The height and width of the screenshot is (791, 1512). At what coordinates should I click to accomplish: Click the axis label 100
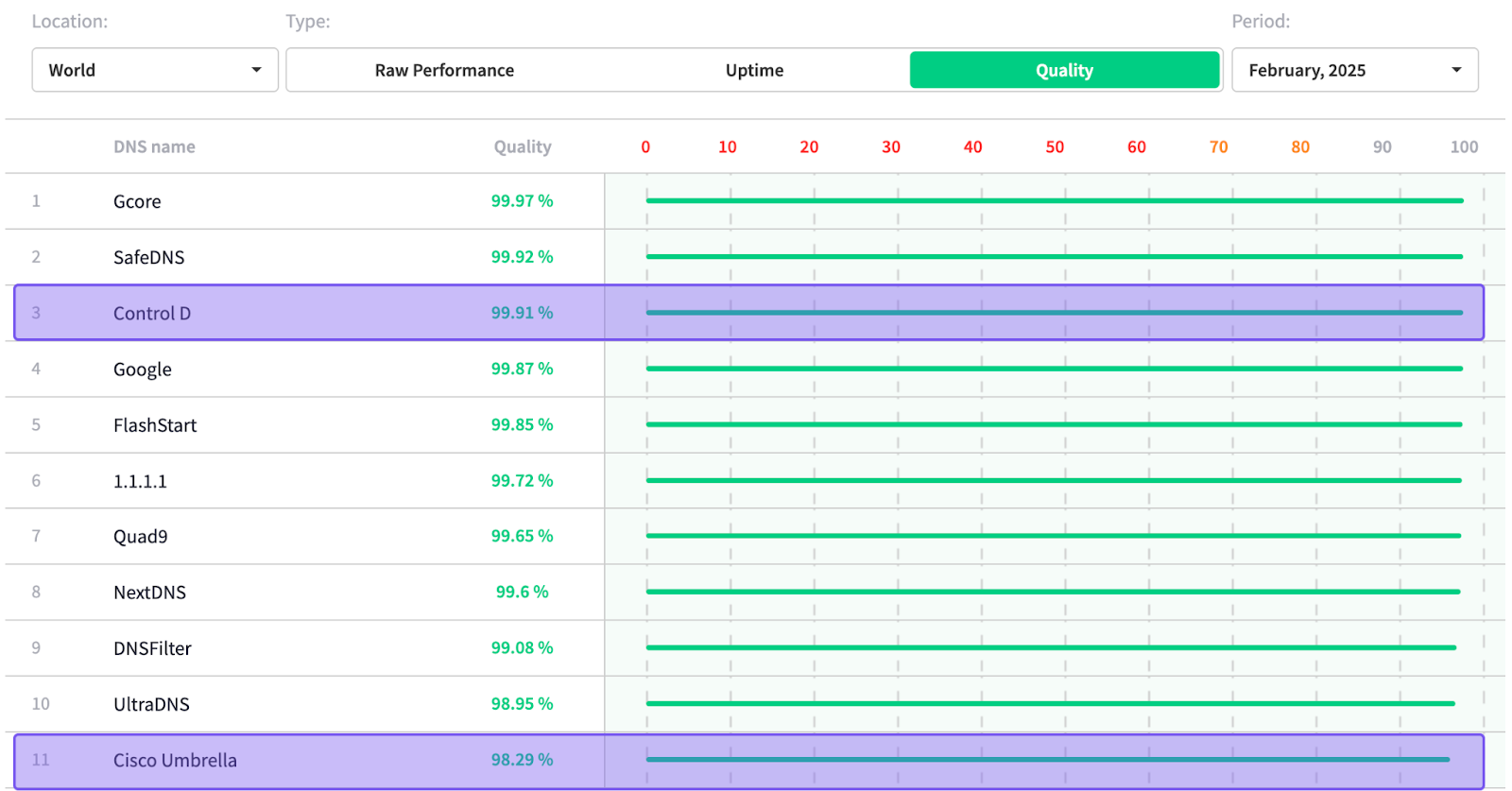1464,146
